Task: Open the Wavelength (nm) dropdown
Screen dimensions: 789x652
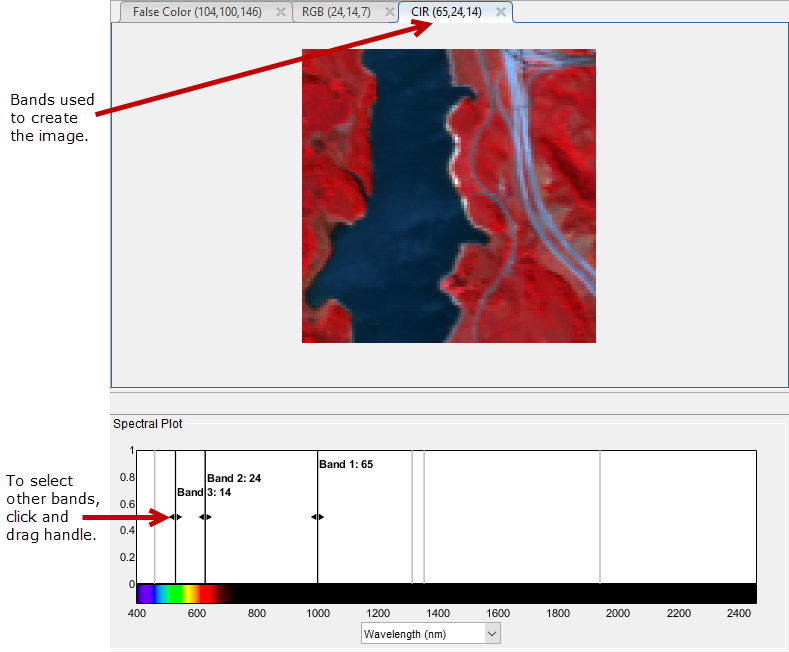Action: 431,634
